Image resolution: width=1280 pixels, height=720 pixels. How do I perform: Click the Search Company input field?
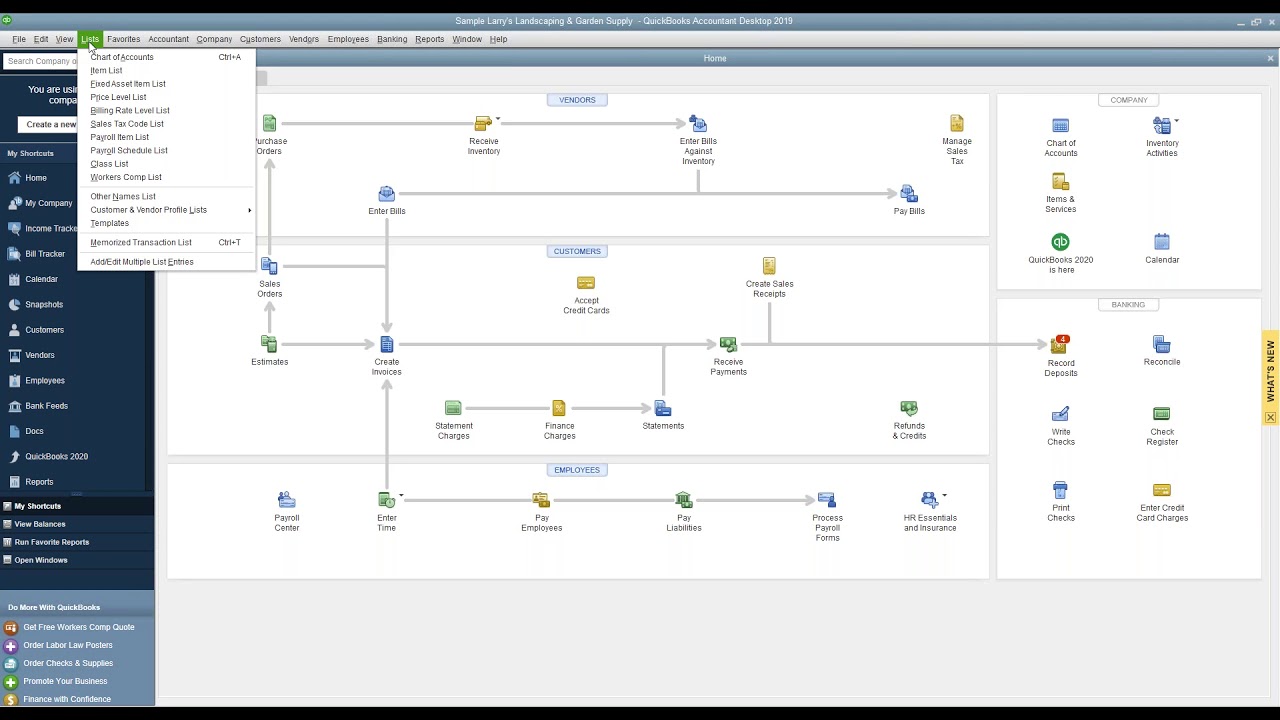click(x=40, y=61)
